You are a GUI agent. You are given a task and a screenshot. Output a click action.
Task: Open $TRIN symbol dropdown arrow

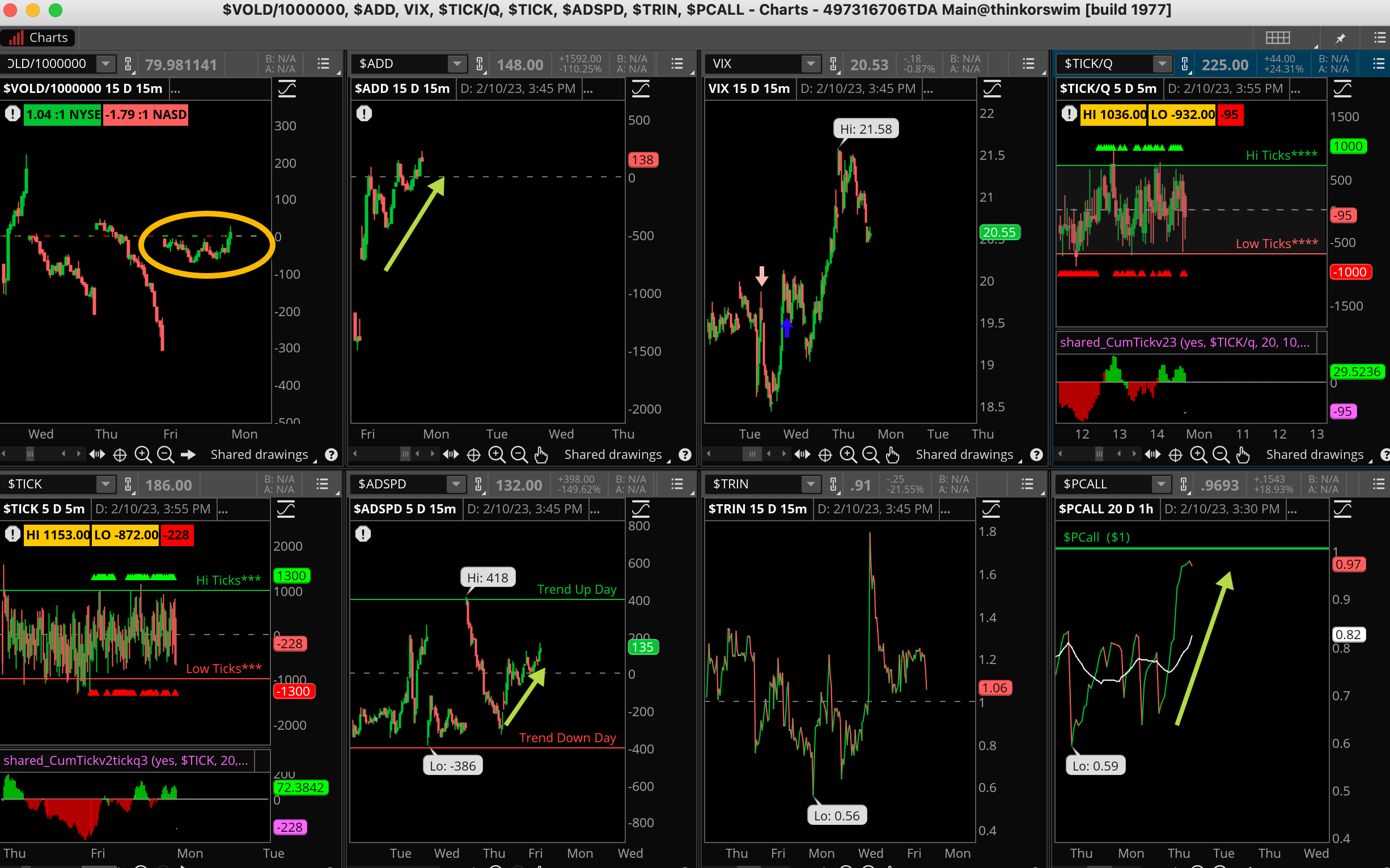tap(811, 484)
